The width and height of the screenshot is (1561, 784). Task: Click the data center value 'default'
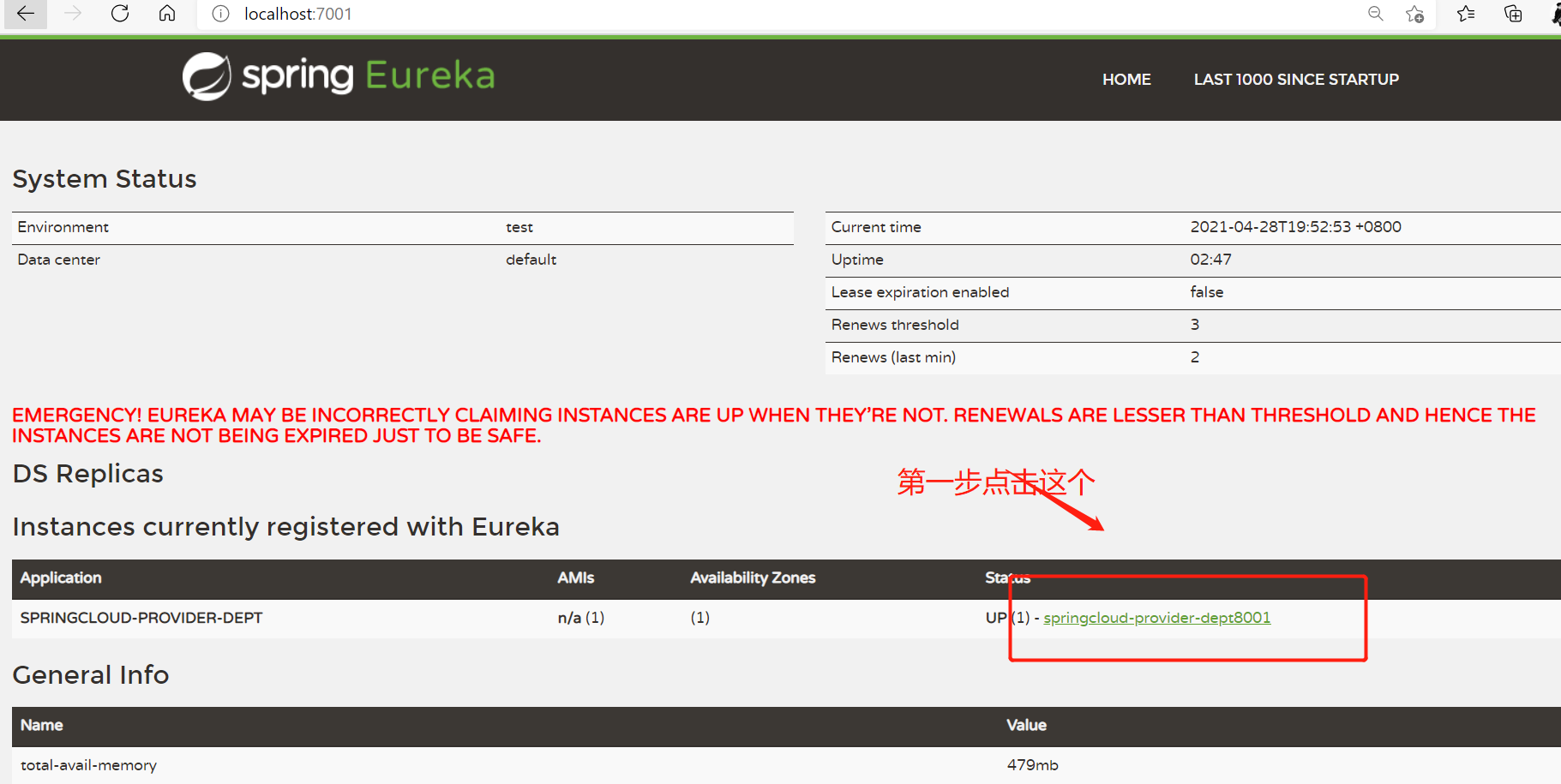coord(531,260)
